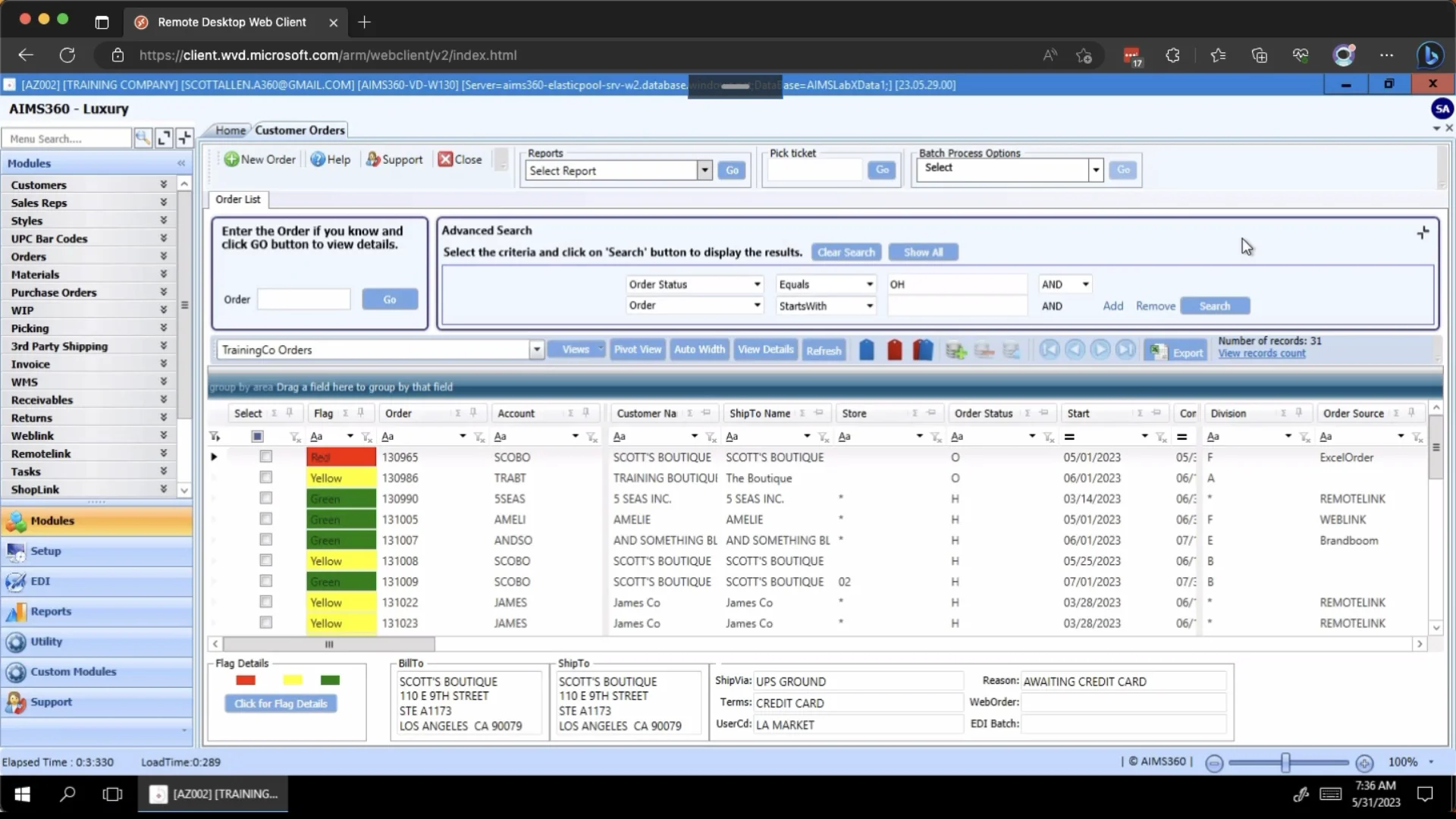The width and height of the screenshot is (1456, 819).
Task: Expand the Order Status criteria dropdown
Action: pos(755,284)
